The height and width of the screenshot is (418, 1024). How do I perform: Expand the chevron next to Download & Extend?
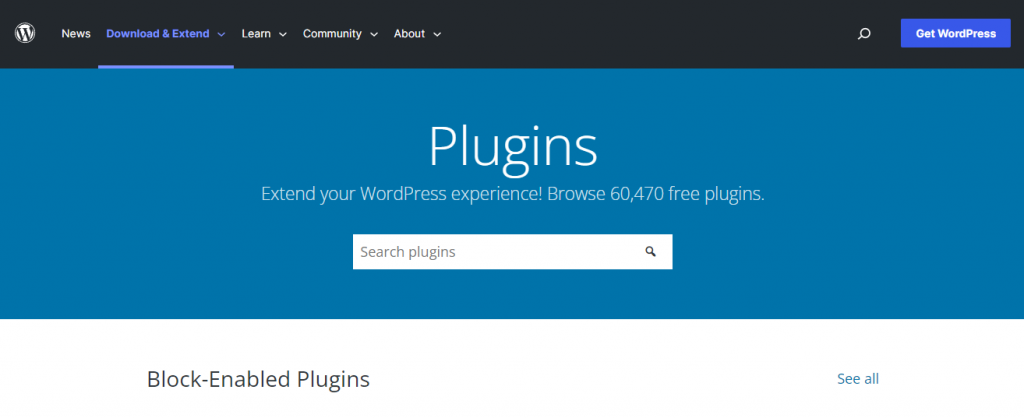click(221, 34)
